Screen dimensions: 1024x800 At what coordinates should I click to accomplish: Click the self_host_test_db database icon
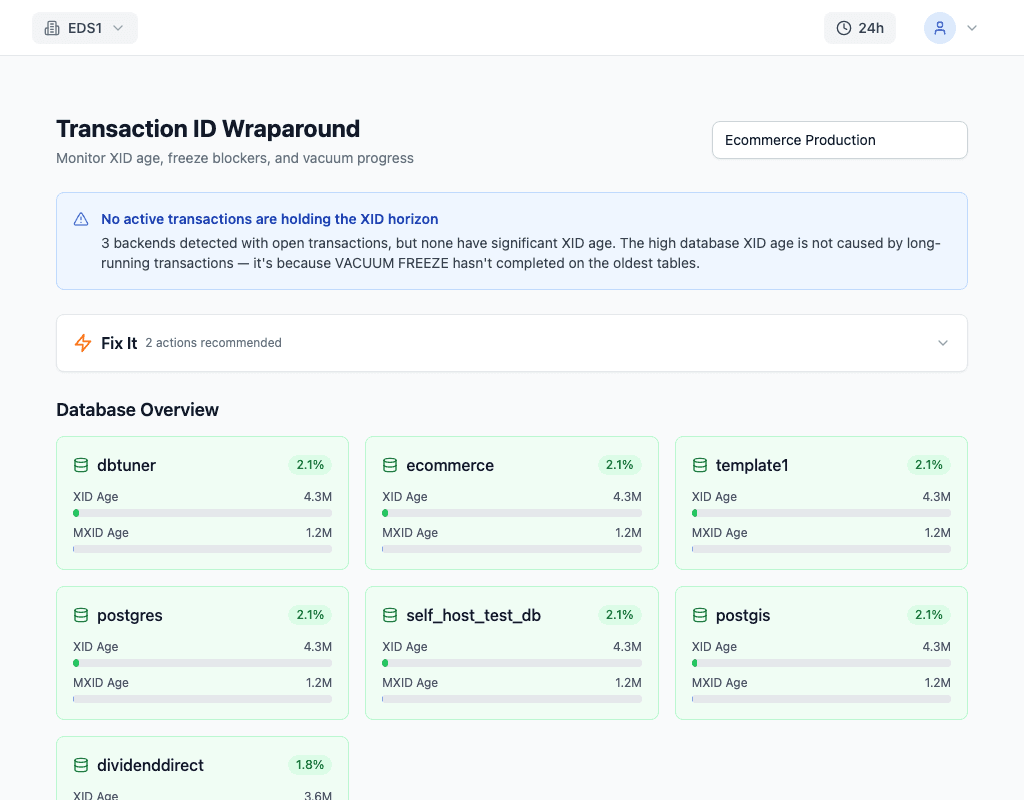390,615
